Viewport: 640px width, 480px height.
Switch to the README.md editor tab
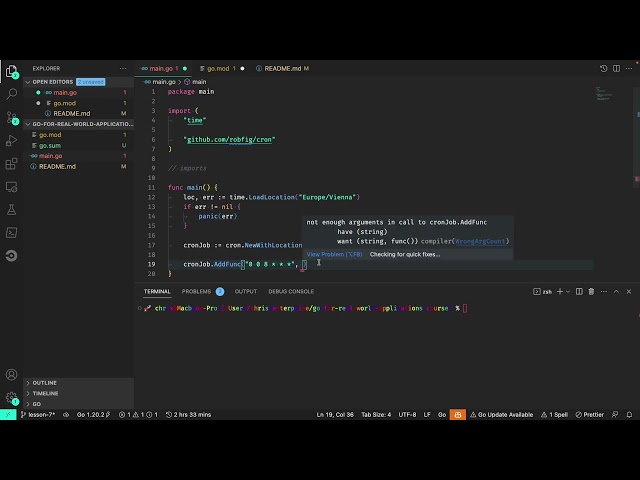282,69
